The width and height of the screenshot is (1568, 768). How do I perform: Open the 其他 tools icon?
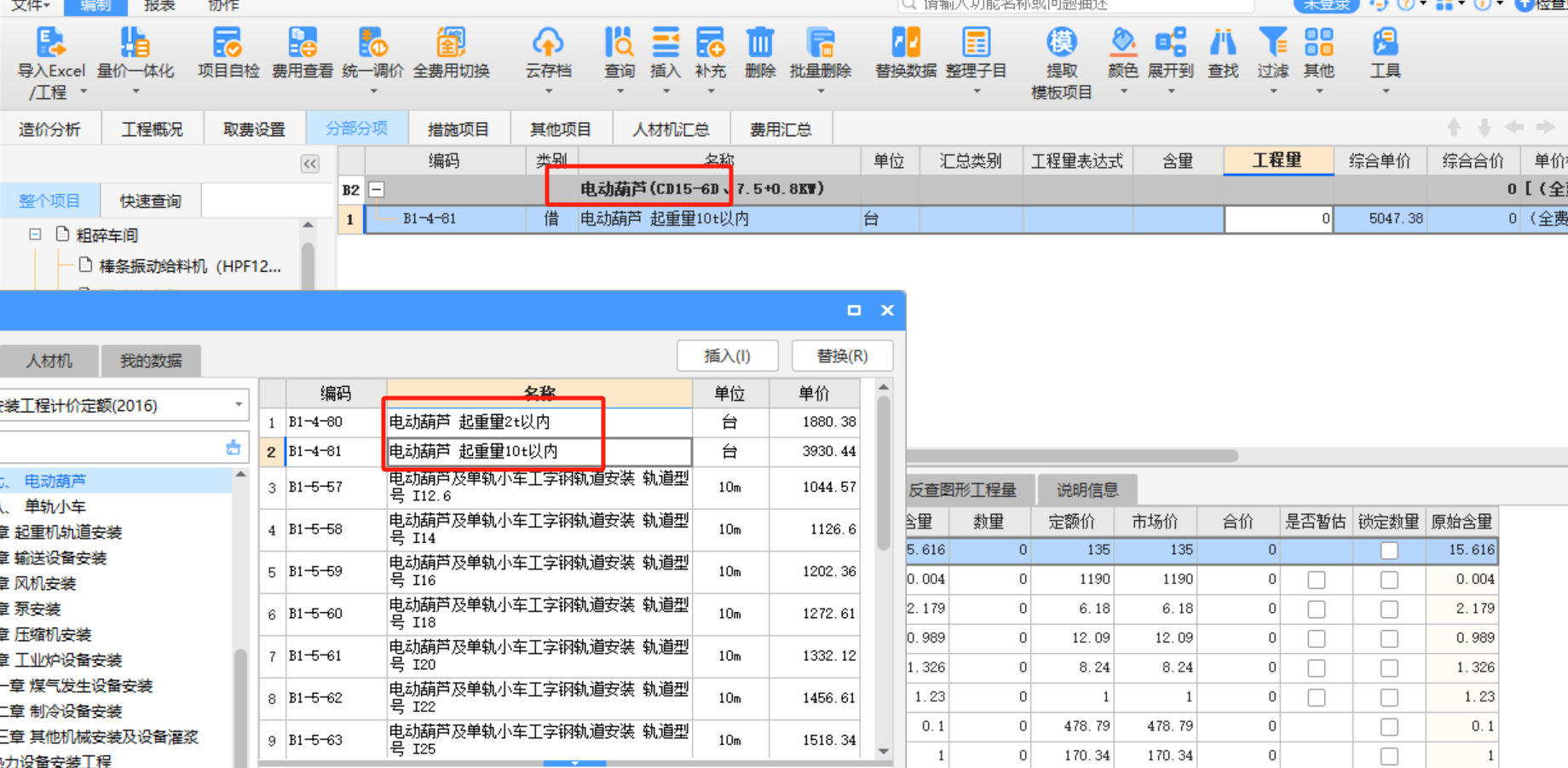[1318, 42]
